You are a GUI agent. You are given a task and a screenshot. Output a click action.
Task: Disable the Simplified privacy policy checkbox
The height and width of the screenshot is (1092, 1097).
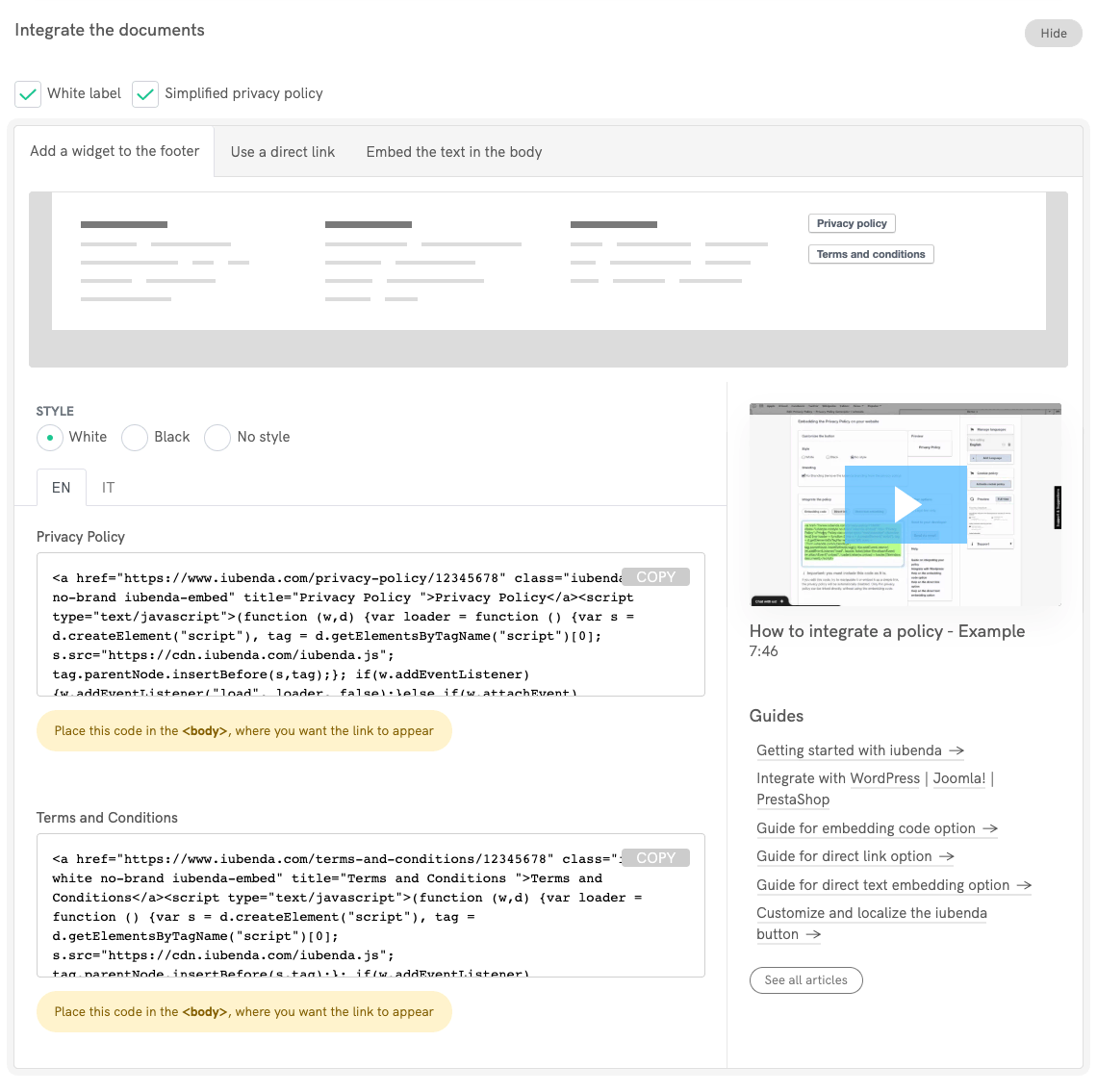145,94
